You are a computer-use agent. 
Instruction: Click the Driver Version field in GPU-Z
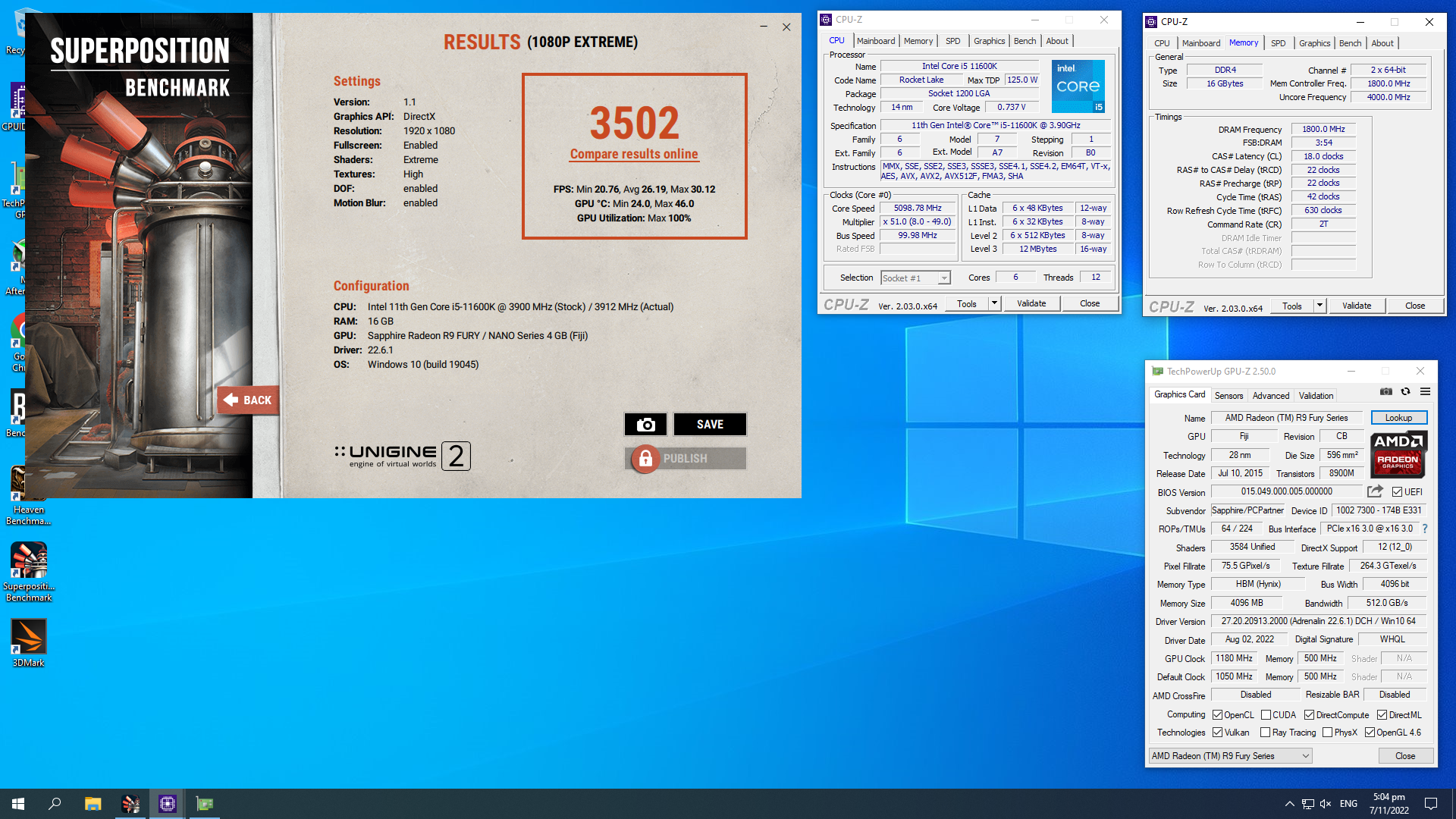[x=1318, y=621]
